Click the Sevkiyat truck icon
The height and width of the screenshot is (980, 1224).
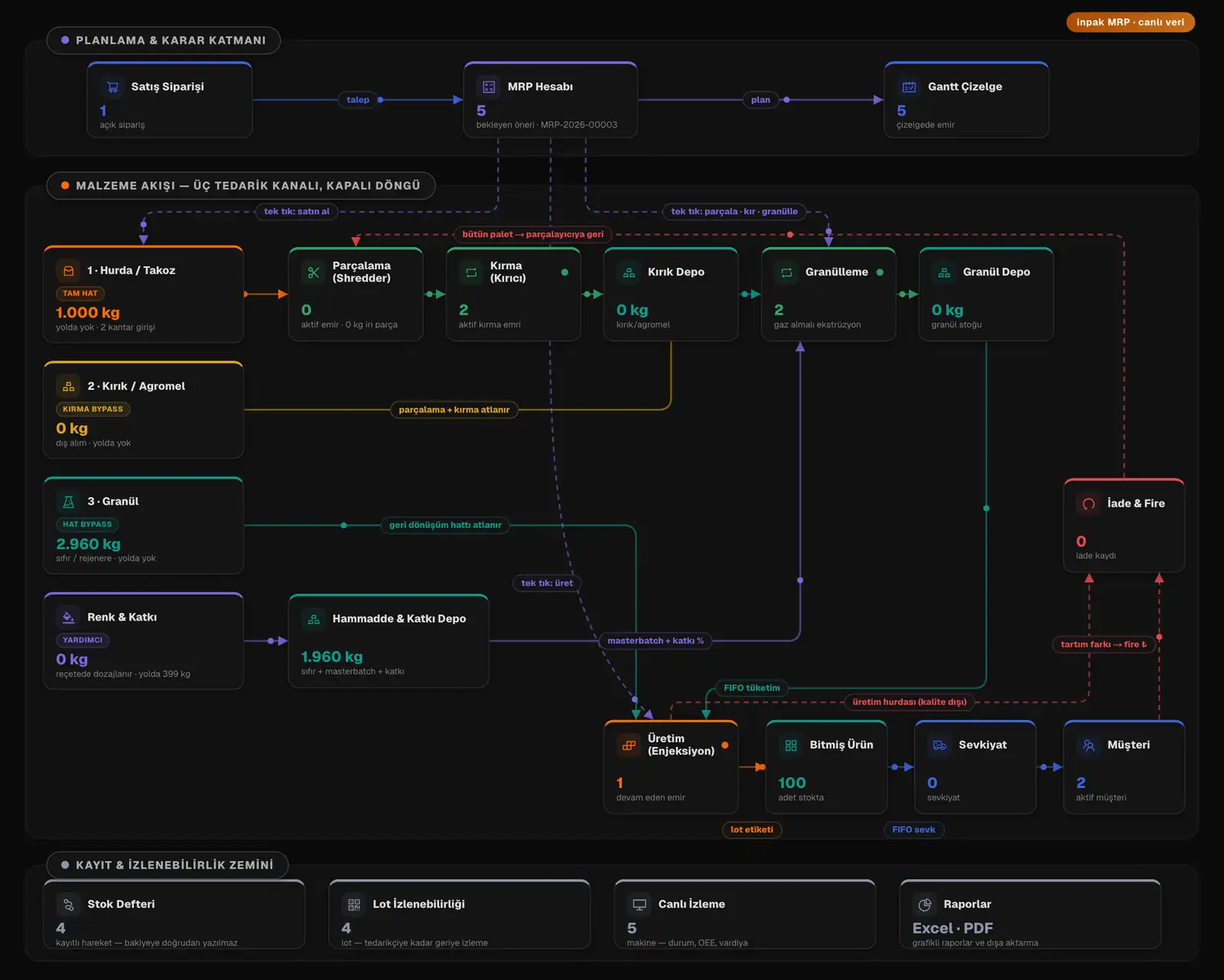940,745
